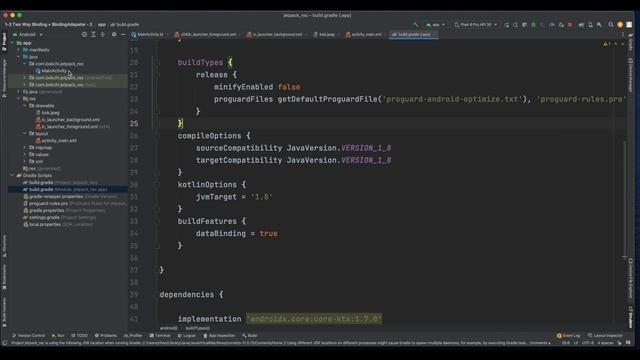Collapse the drawable folder
The width and height of the screenshot is (640, 360).
[x=25, y=106]
